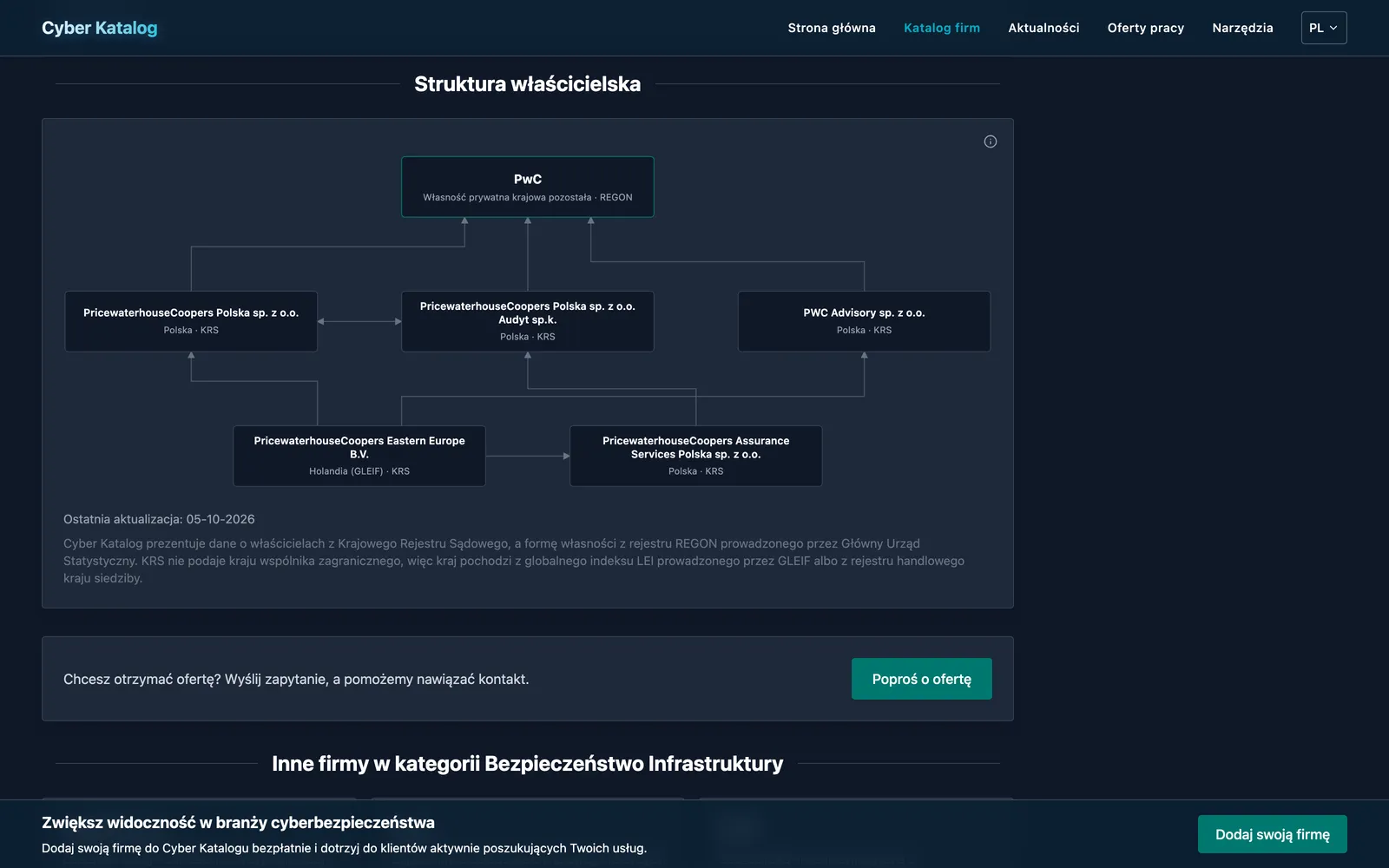Select the PwC root node

tap(528, 187)
